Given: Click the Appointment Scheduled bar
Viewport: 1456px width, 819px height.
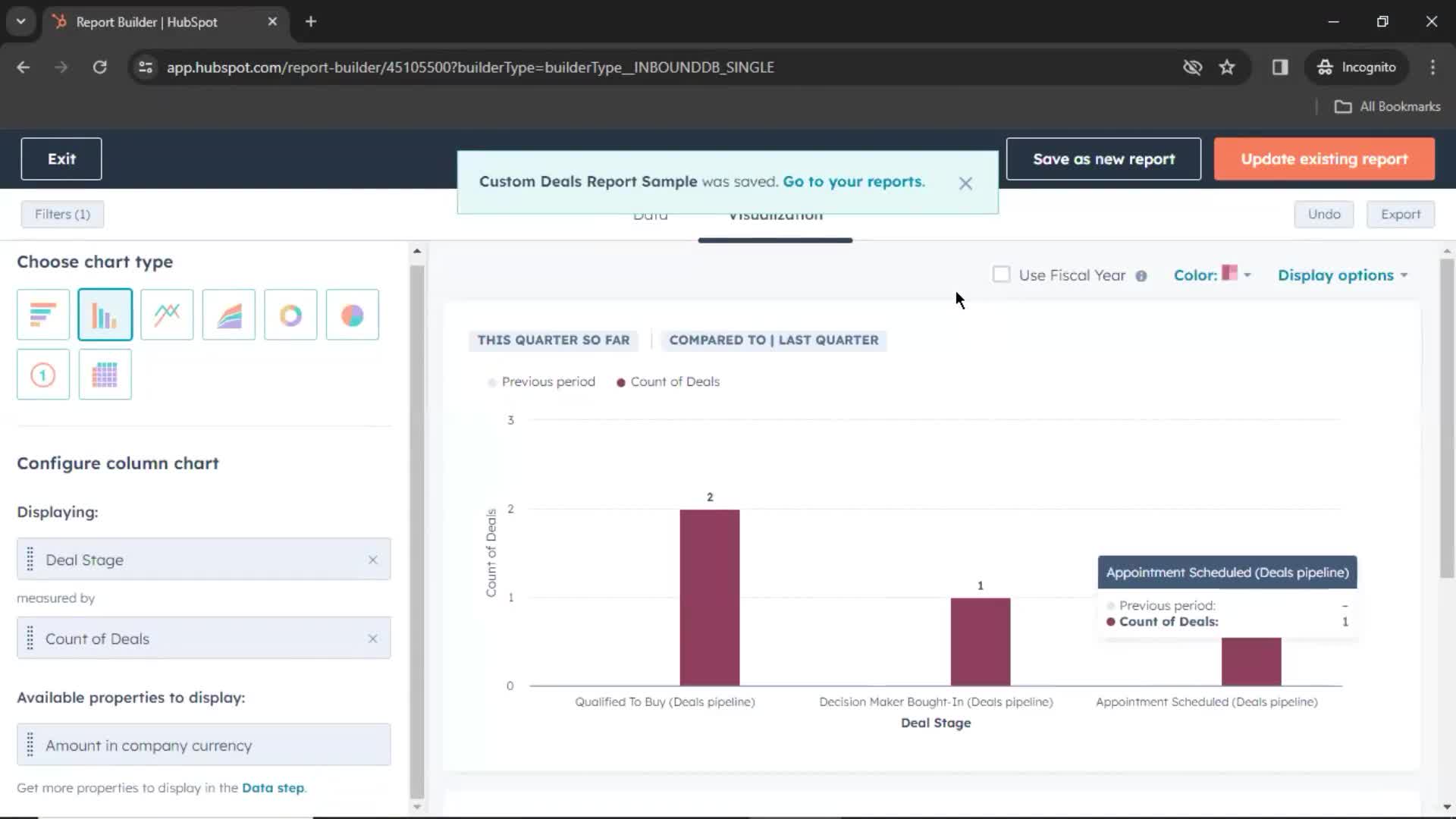Looking at the screenshot, I should click(x=1251, y=661).
